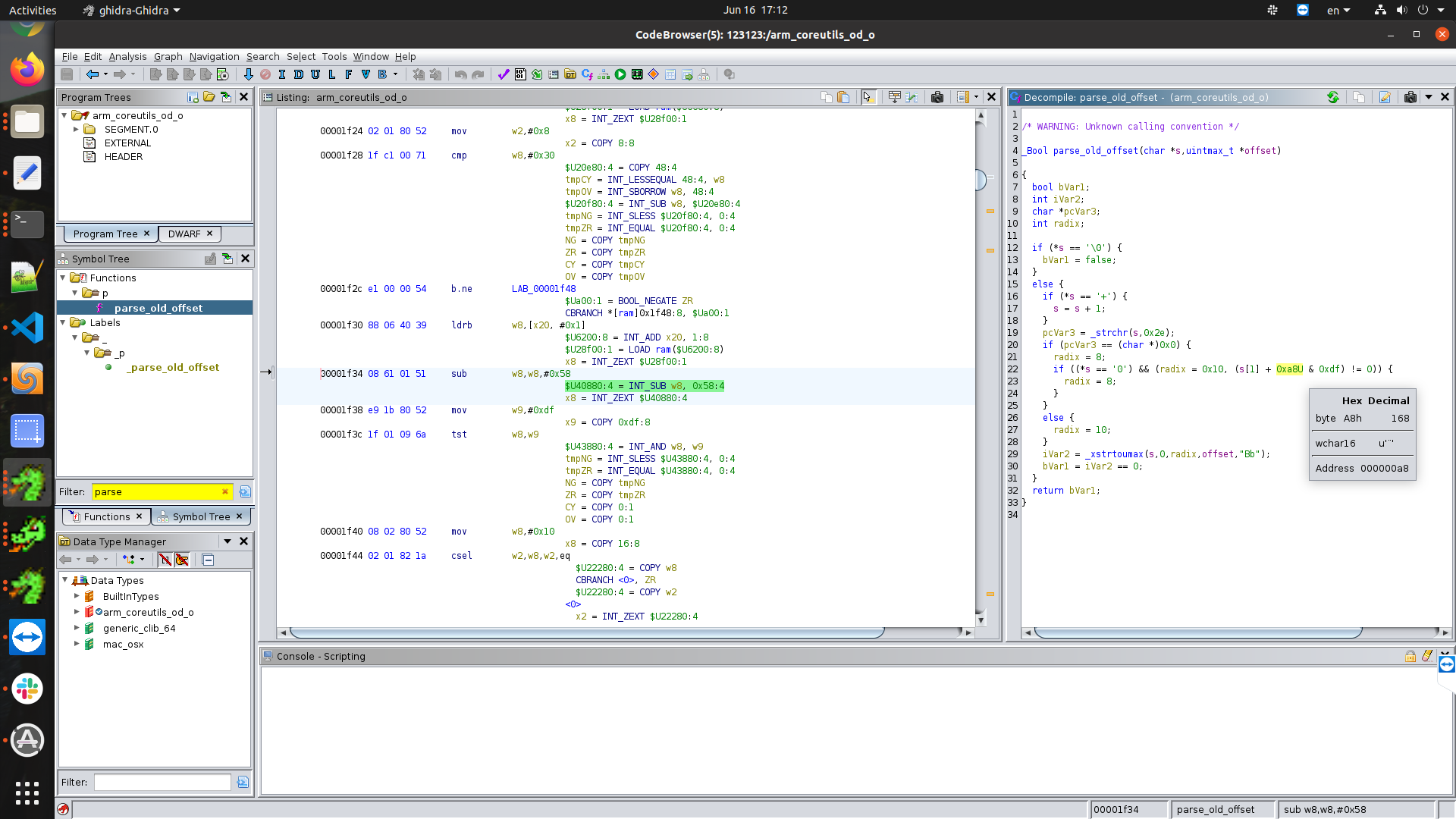Expand the SEGMENT.0 tree node
Screen dimensions: 1456x819
[x=76, y=129]
